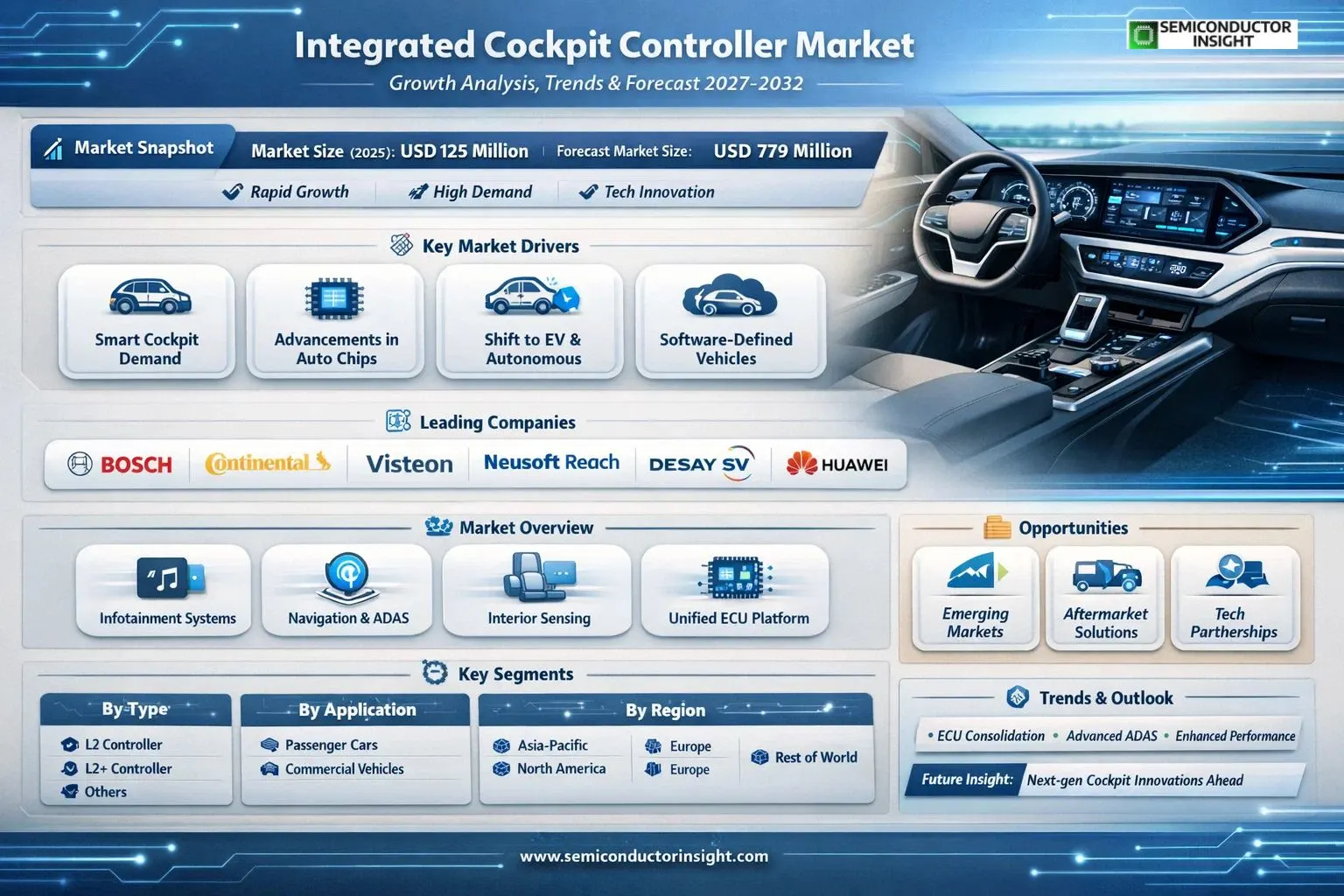Select the By Region segment header
The image size is (1344, 896).
tap(675, 710)
